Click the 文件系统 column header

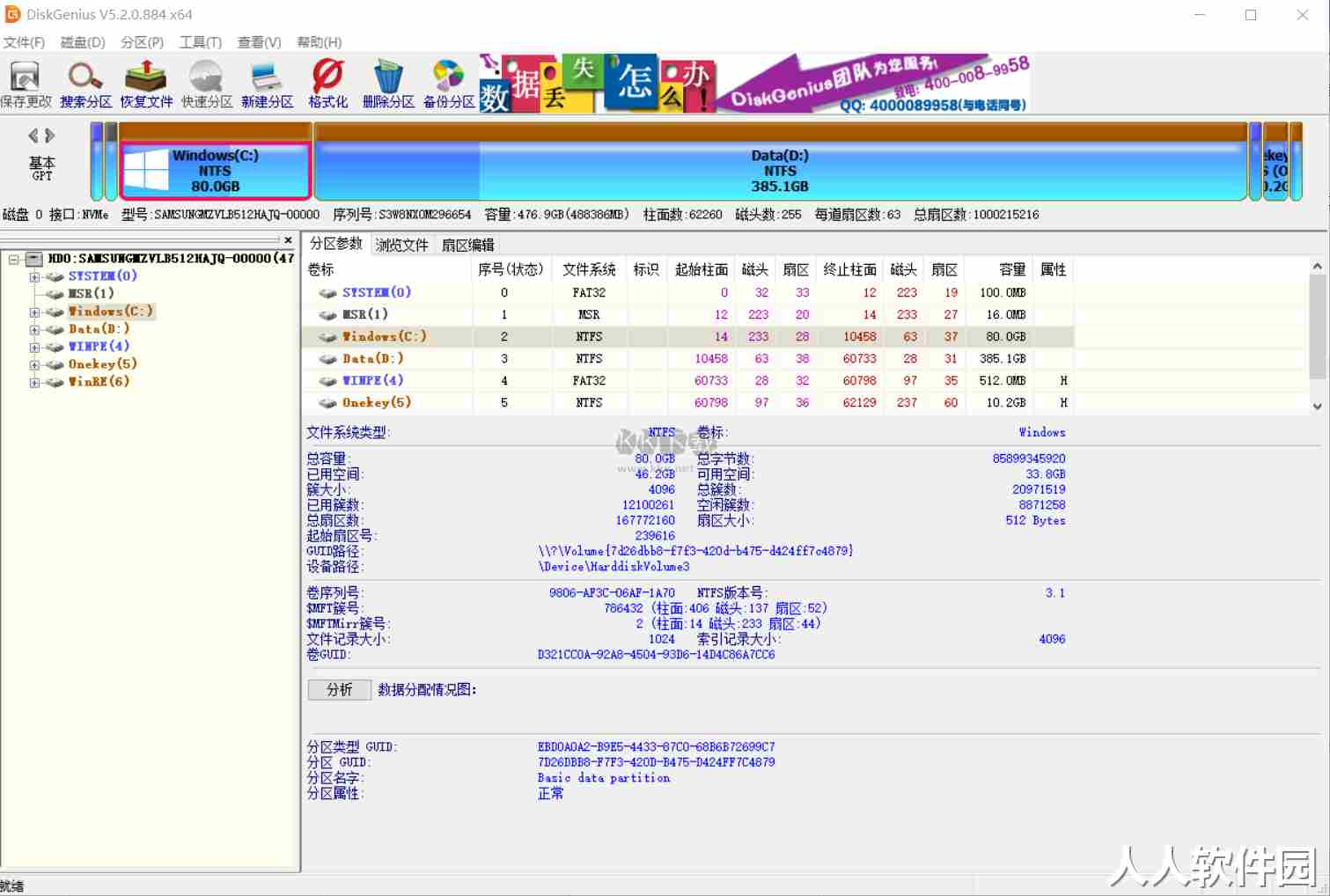tap(589, 269)
